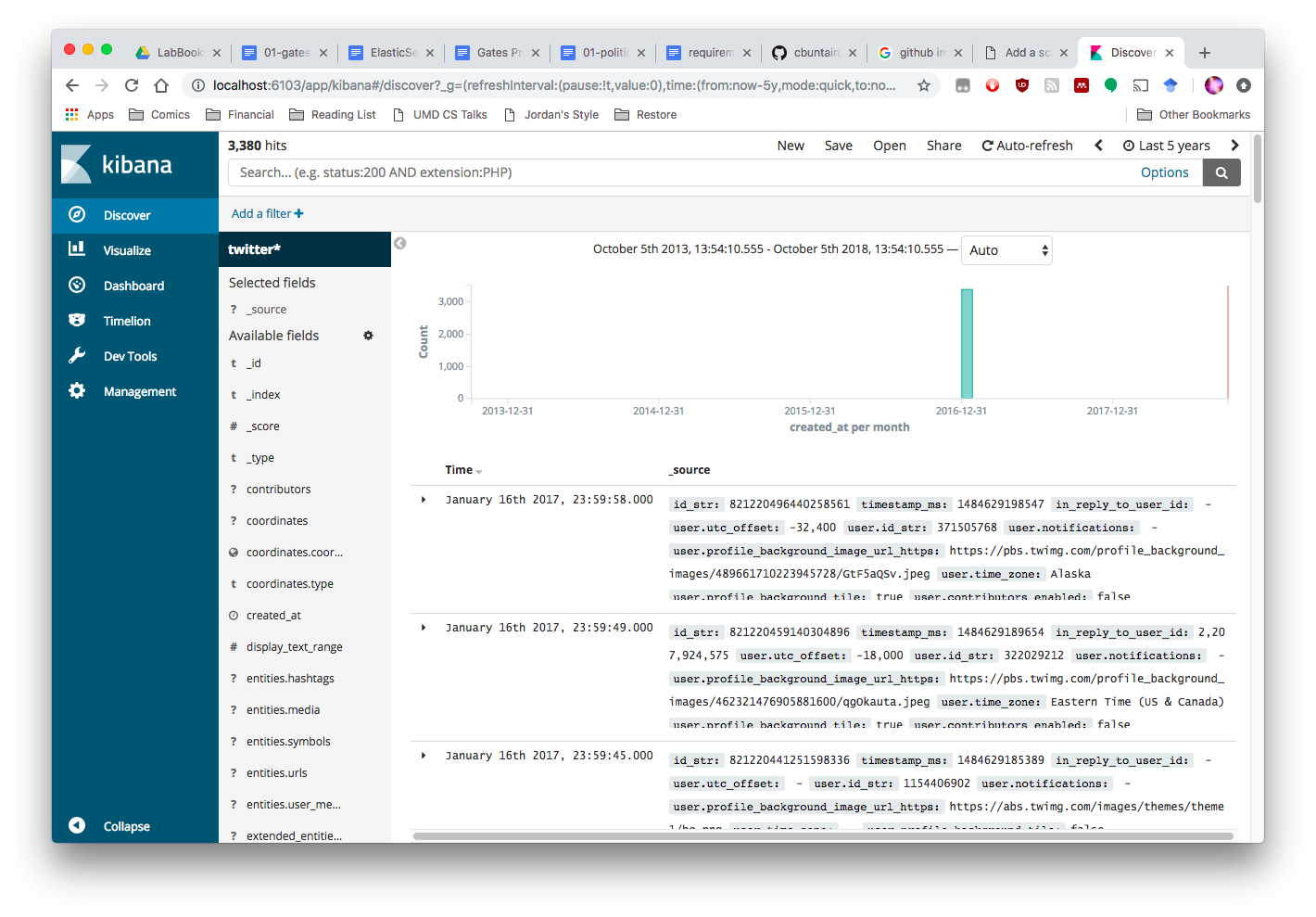Open the Other Bookmarks folder
Viewport: 1316px width, 917px height.
(1194, 115)
